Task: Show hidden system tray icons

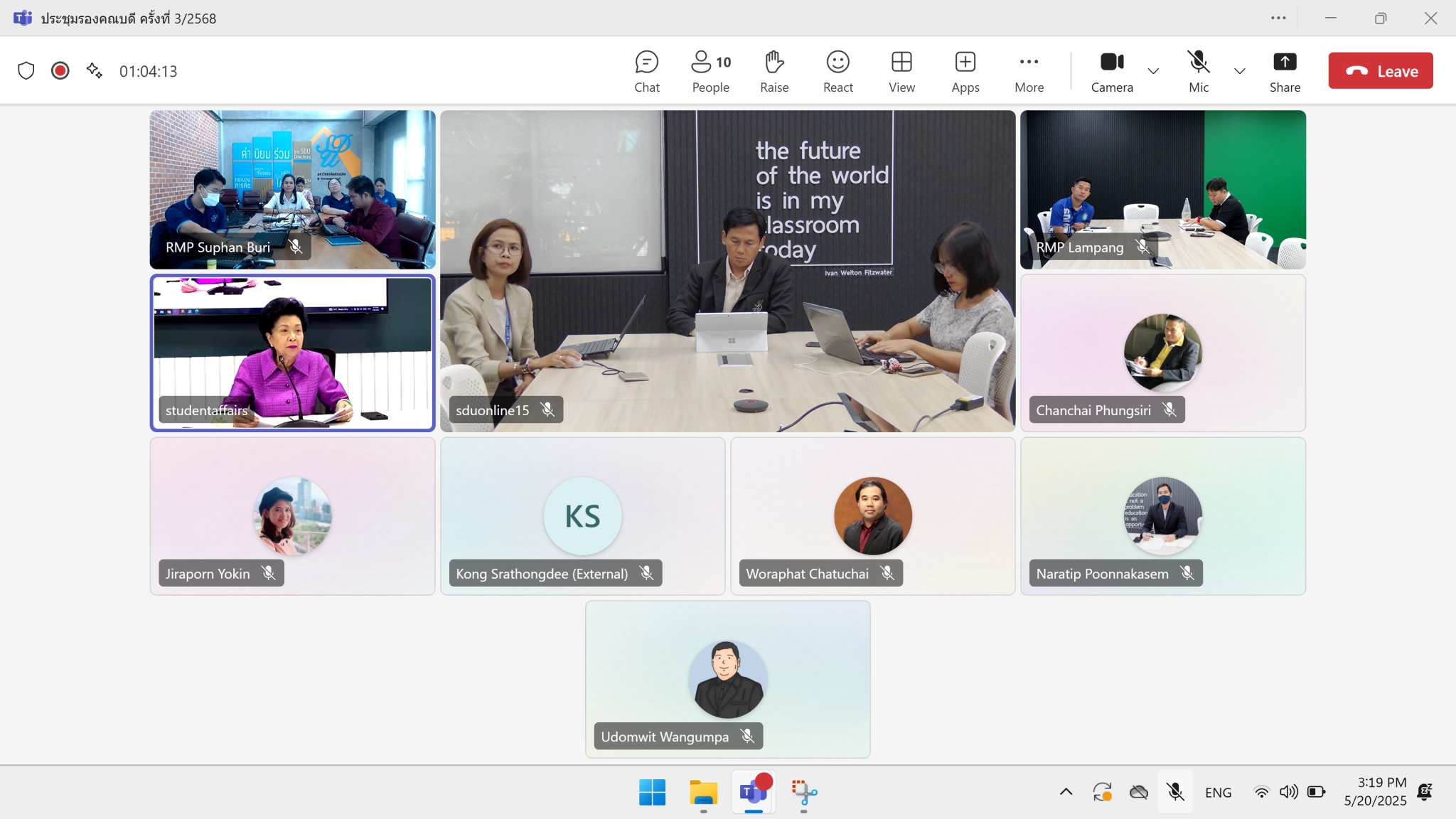Action: pos(1066,792)
